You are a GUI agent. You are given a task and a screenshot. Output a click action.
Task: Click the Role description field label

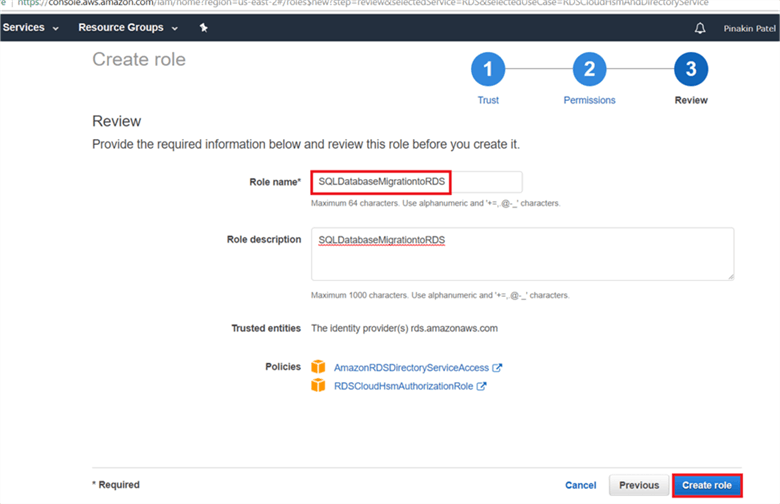tap(264, 239)
